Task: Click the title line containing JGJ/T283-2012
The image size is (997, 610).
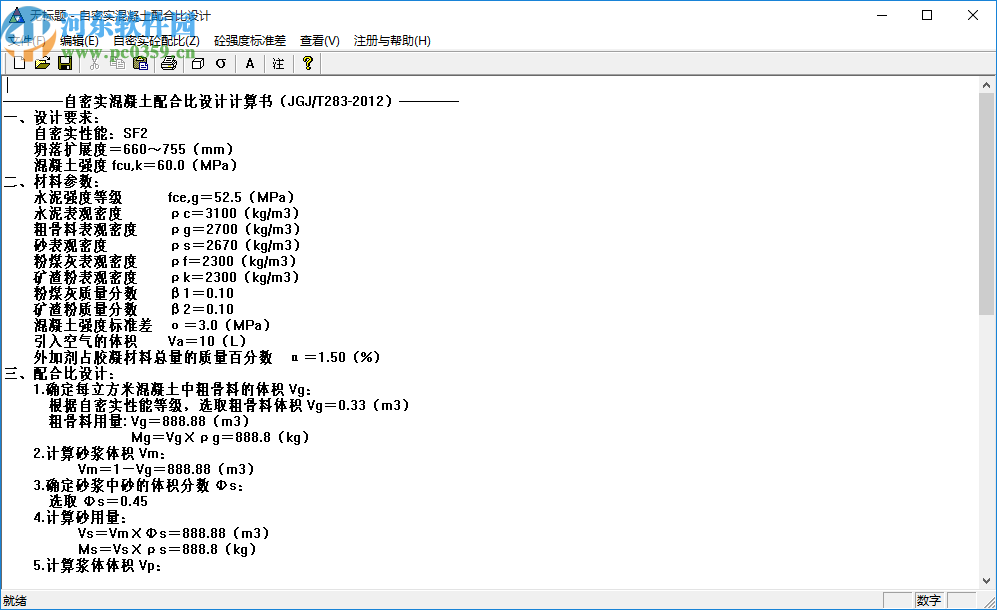Action: coord(231,101)
